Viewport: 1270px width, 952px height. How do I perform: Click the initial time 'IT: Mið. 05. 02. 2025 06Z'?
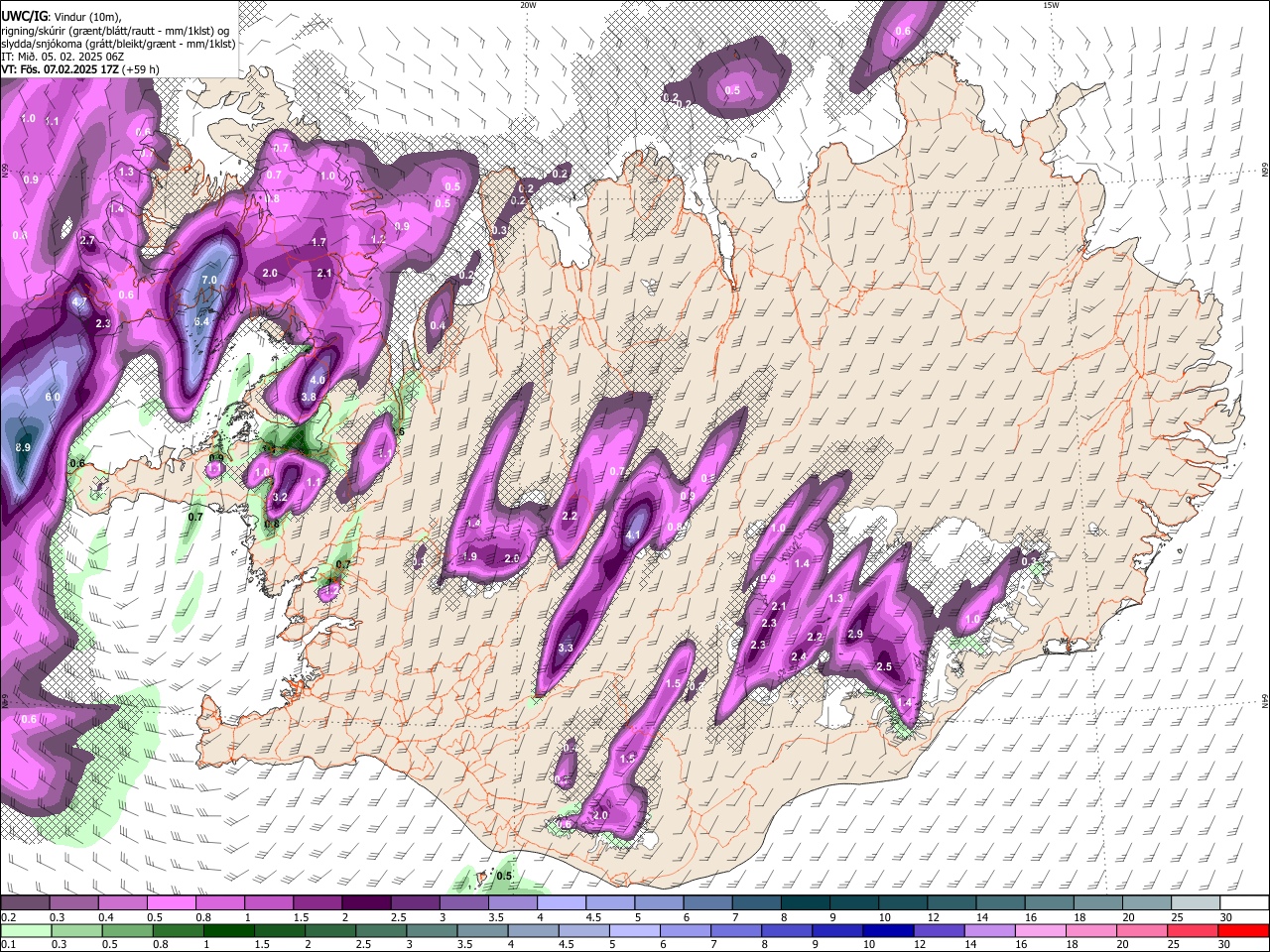pos(63,57)
